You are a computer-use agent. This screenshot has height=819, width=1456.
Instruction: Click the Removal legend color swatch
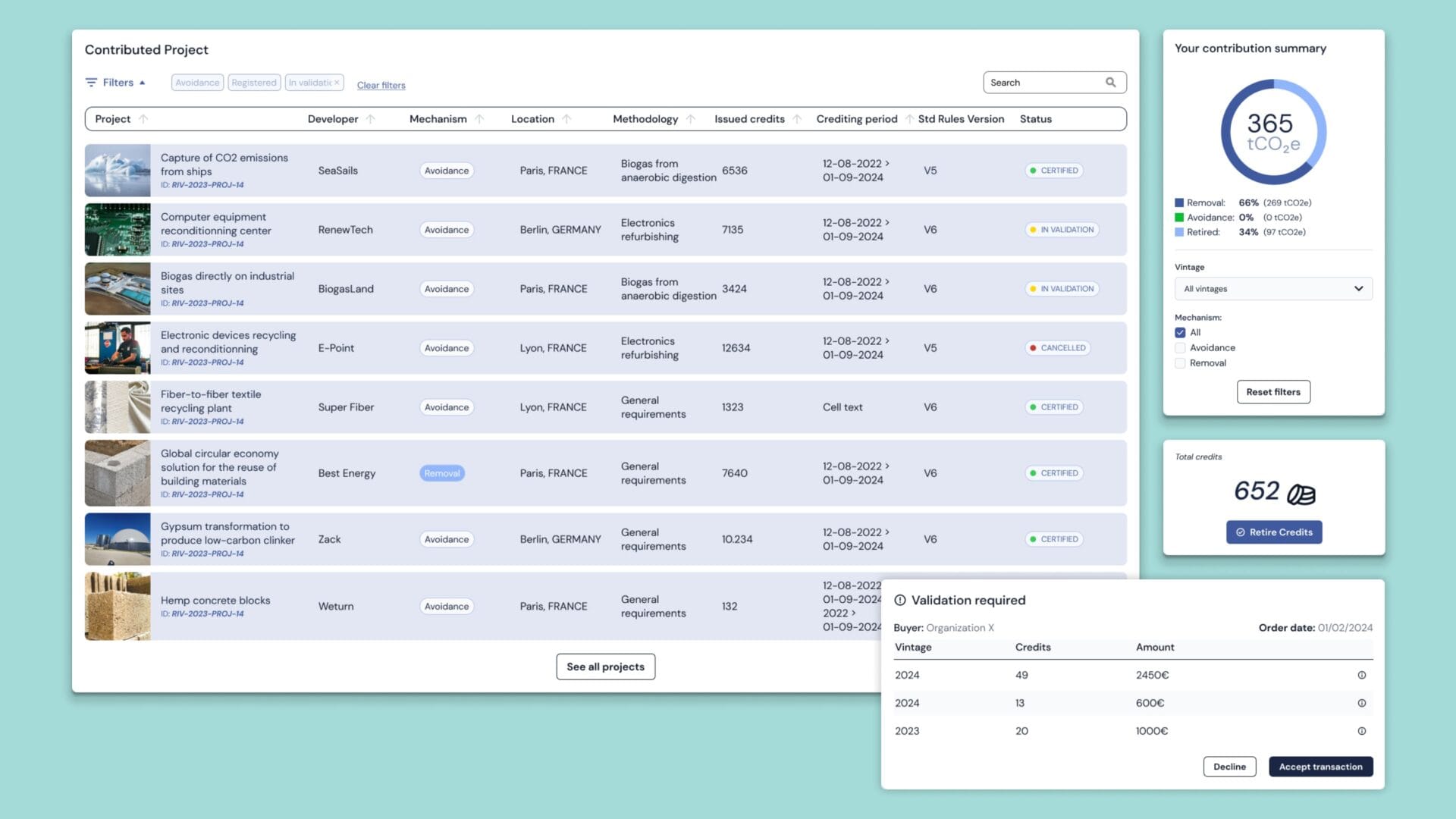[1179, 203]
